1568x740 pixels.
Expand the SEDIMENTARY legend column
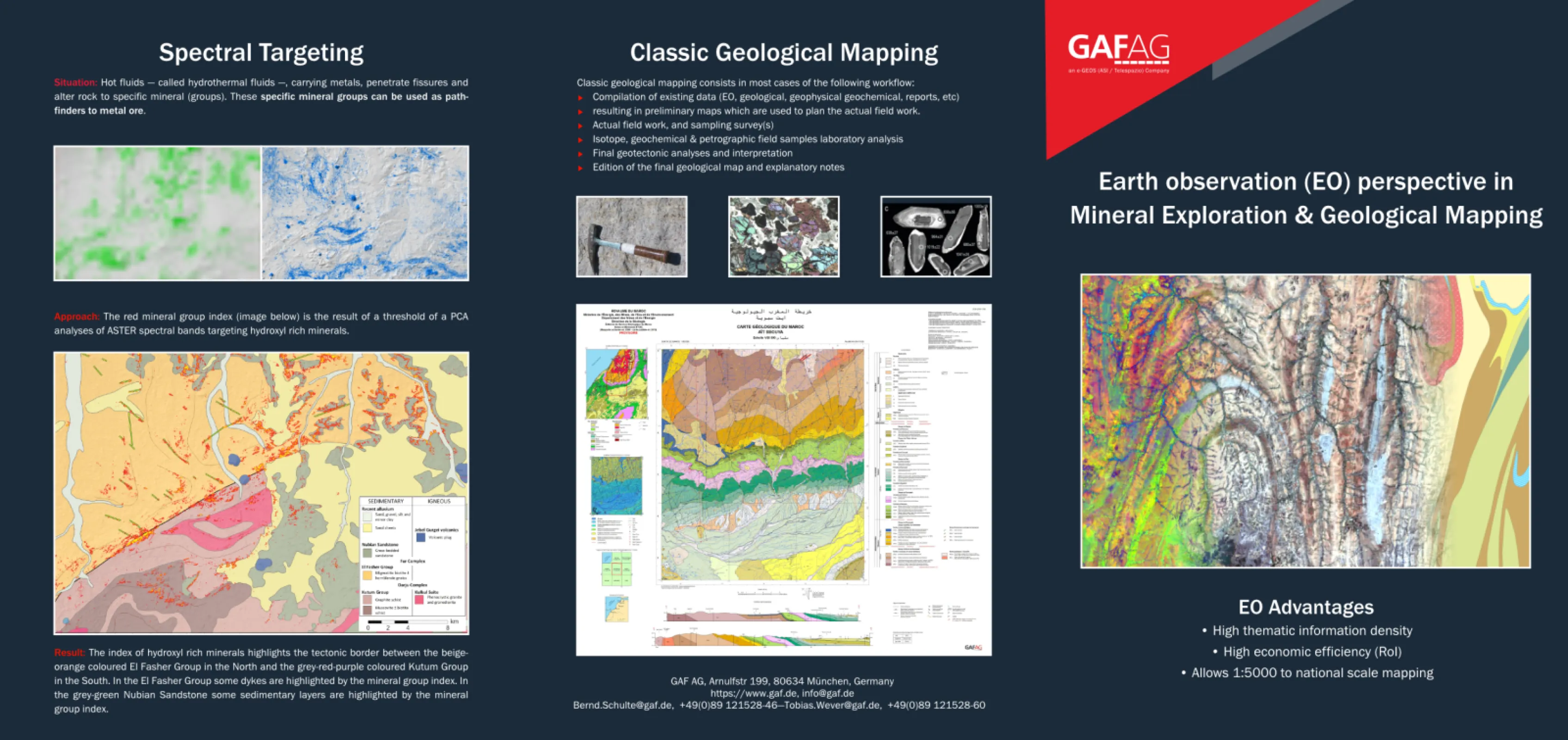(x=386, y=502)
